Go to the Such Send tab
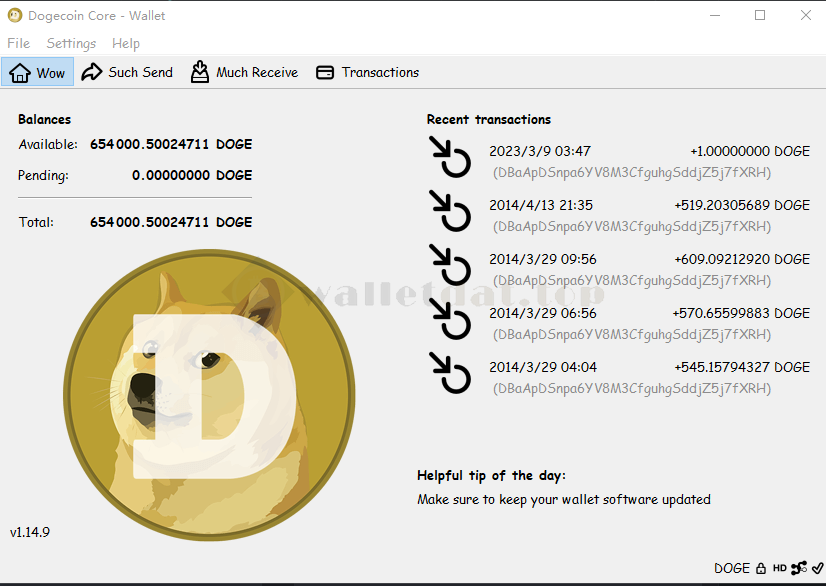The height and width of the screenshot is (586, 826). coord(127,72)
